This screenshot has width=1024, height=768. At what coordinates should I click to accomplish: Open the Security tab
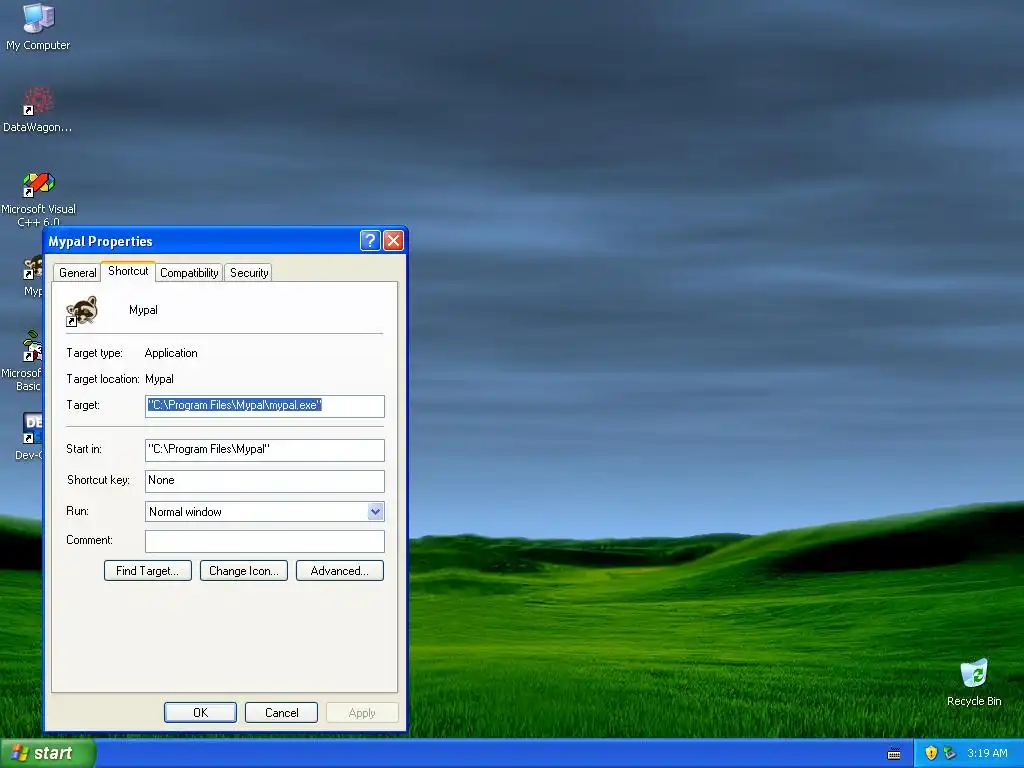(249, 273)
